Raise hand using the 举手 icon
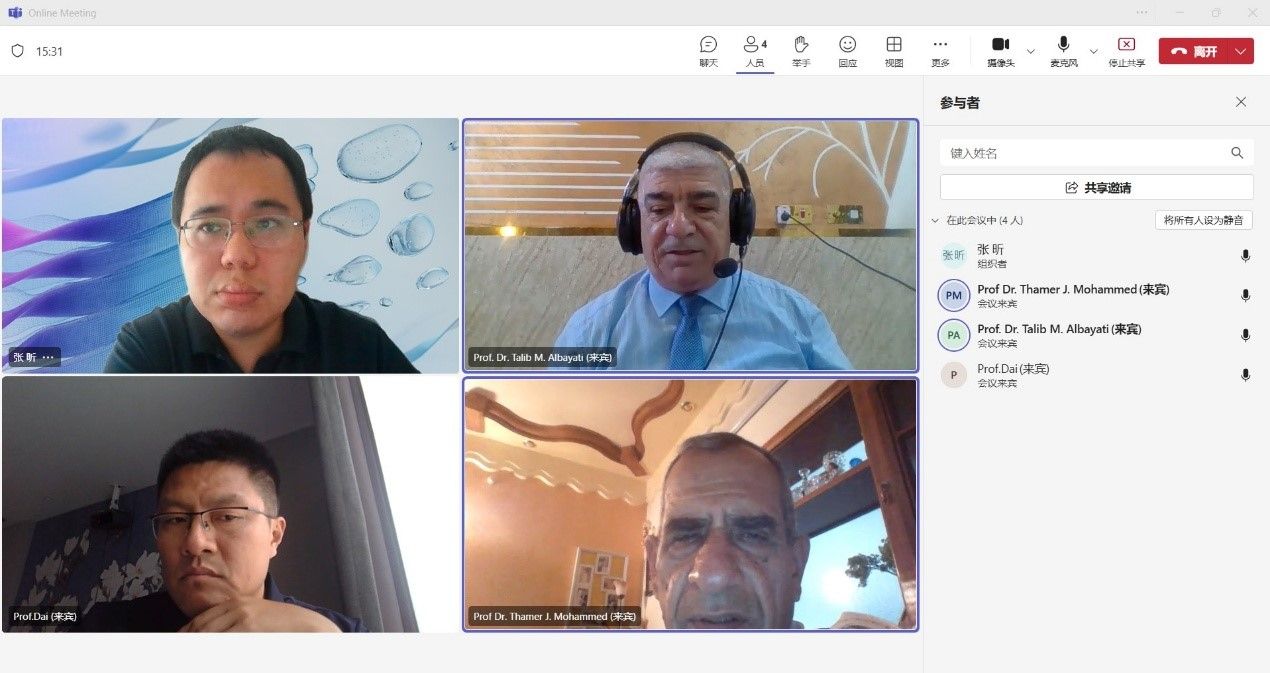The height and width of the screenshot is (673, 1270). tap(801, 45)
